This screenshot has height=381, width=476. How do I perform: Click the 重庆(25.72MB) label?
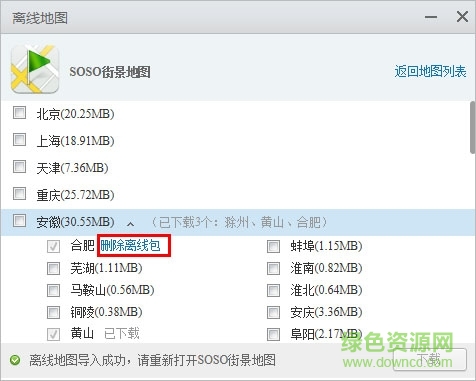click(75, 195)
